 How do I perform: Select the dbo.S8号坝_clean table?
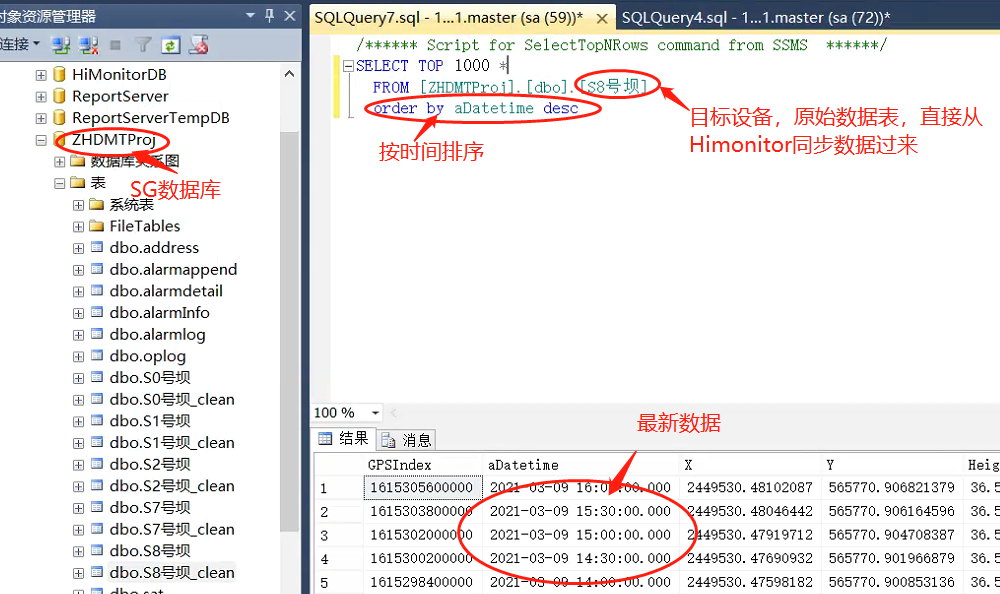pyautogui.click(x=172, y=573)
